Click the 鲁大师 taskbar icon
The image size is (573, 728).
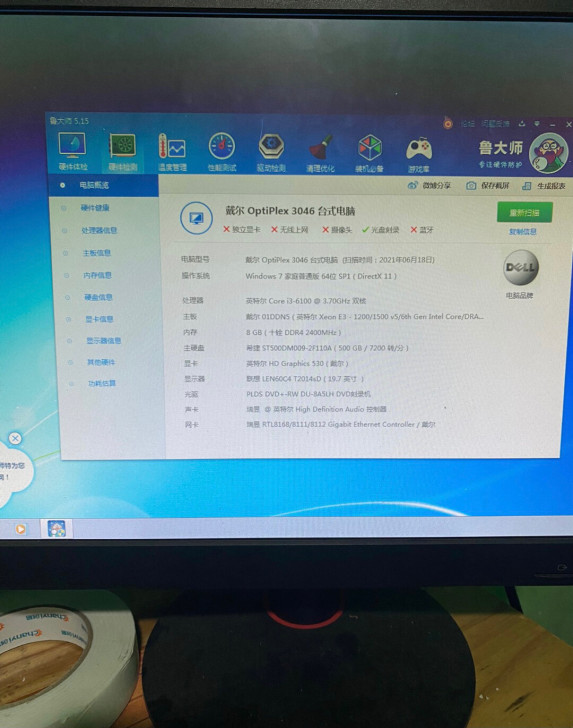pos(57,529)
